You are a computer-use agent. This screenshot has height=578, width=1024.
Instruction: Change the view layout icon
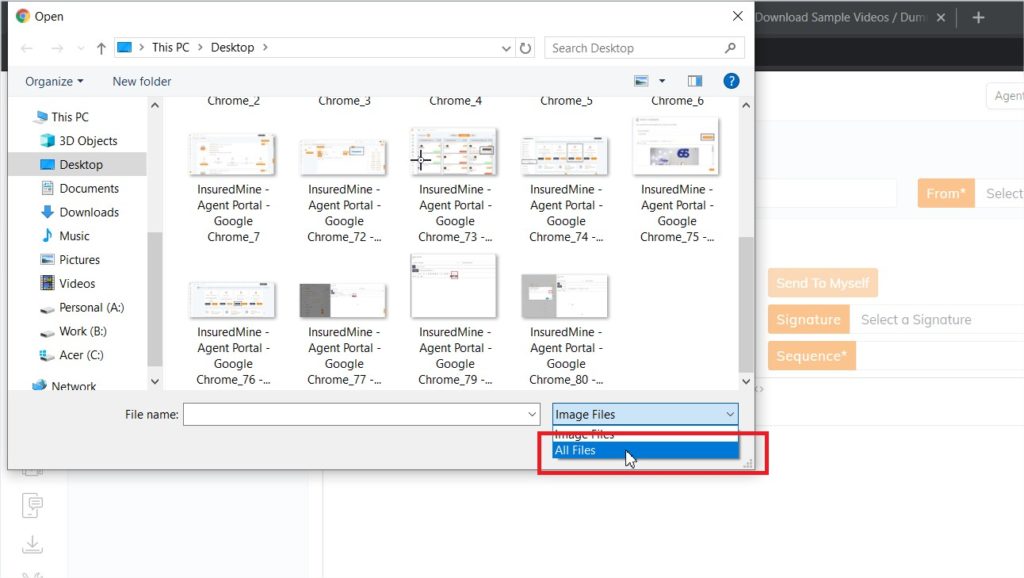pyautogui.click(x=641, y=81)
